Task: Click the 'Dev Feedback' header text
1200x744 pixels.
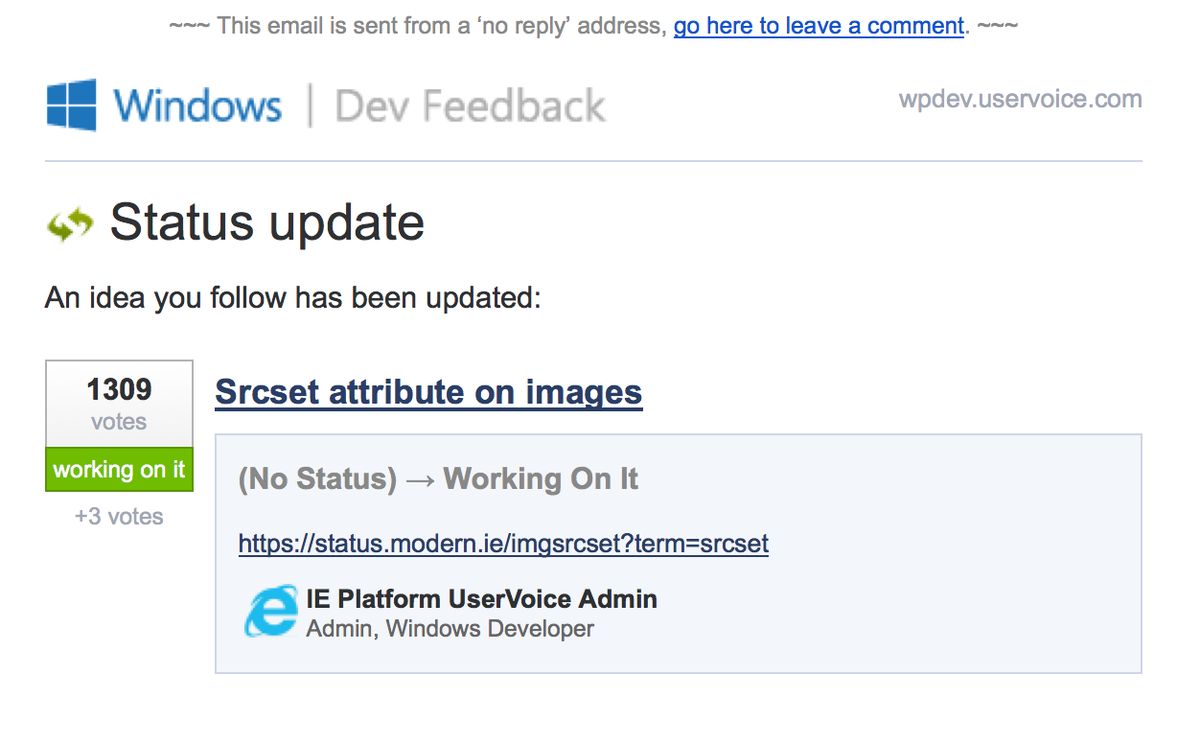Action: [469, 106]
